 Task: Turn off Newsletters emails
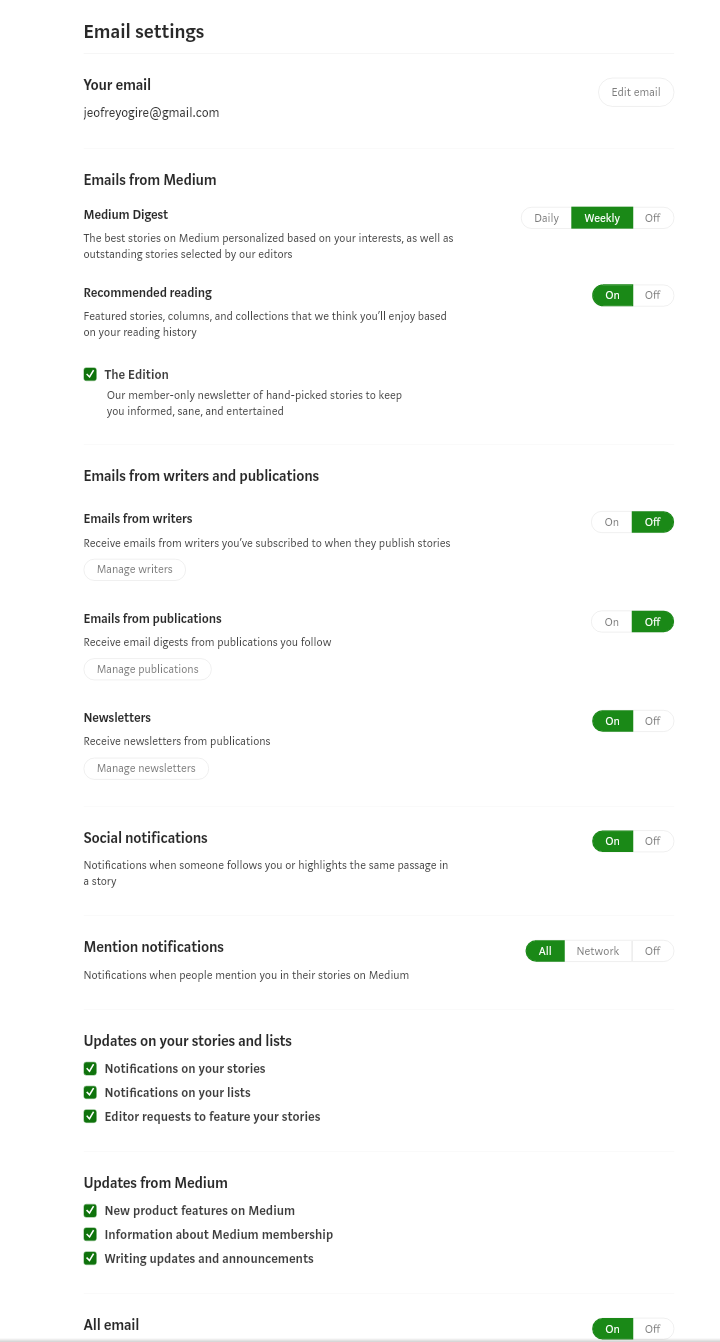pyautogui.click(x=653, y=721)
